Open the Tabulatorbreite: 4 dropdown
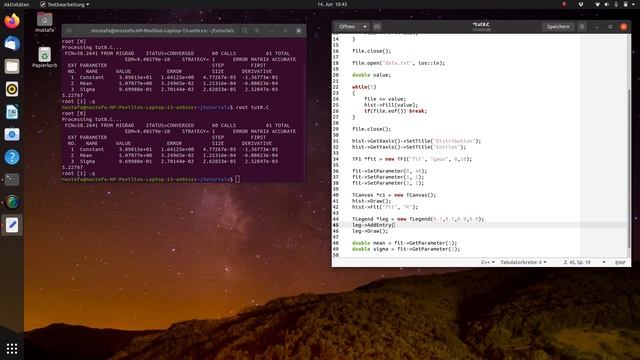Screen dimensions: 640x360 tap(523, 262)
